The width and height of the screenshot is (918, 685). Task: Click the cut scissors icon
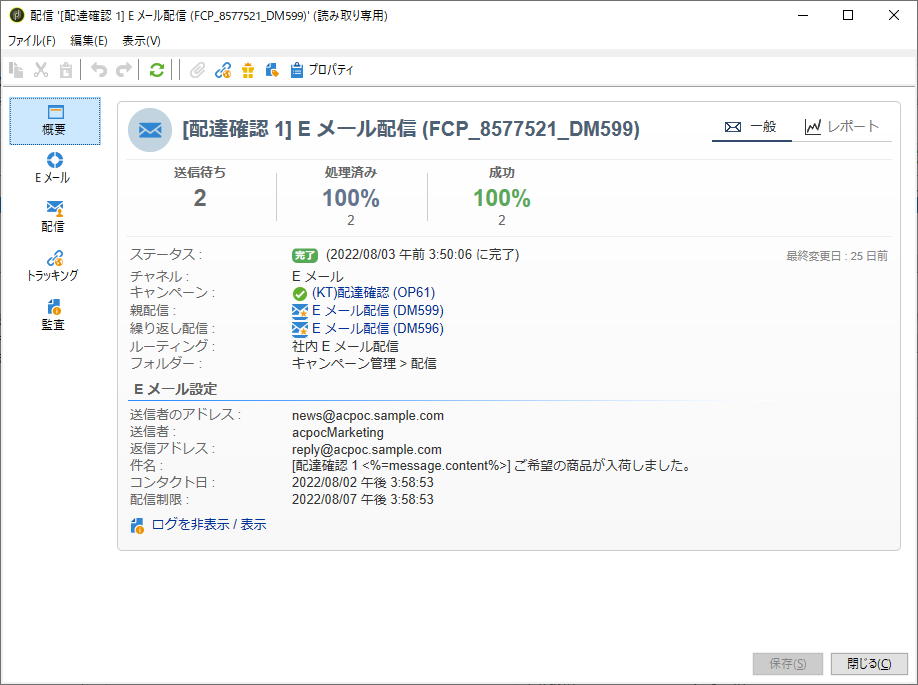(x=41, y=70)
